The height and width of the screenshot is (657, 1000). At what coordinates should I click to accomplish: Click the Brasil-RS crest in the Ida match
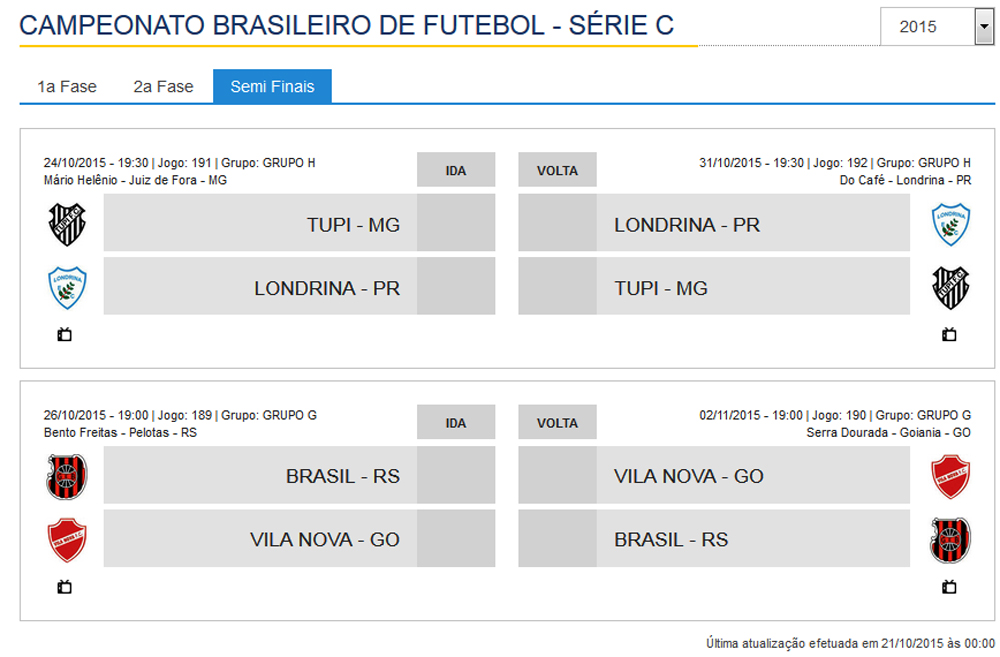[68, 476]
